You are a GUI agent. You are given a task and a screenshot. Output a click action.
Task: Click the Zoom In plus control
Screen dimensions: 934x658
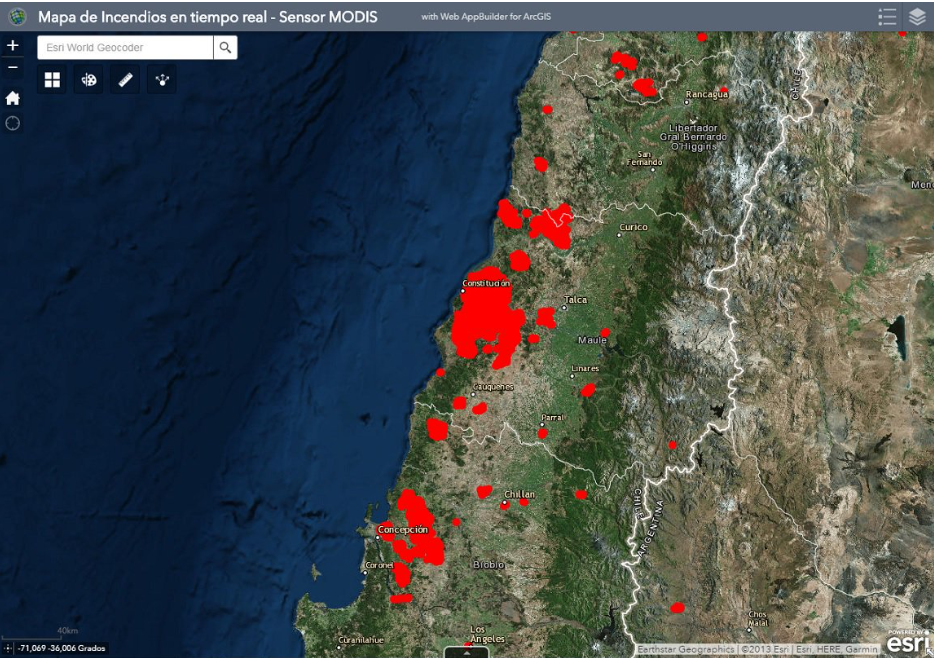[13, 44]
